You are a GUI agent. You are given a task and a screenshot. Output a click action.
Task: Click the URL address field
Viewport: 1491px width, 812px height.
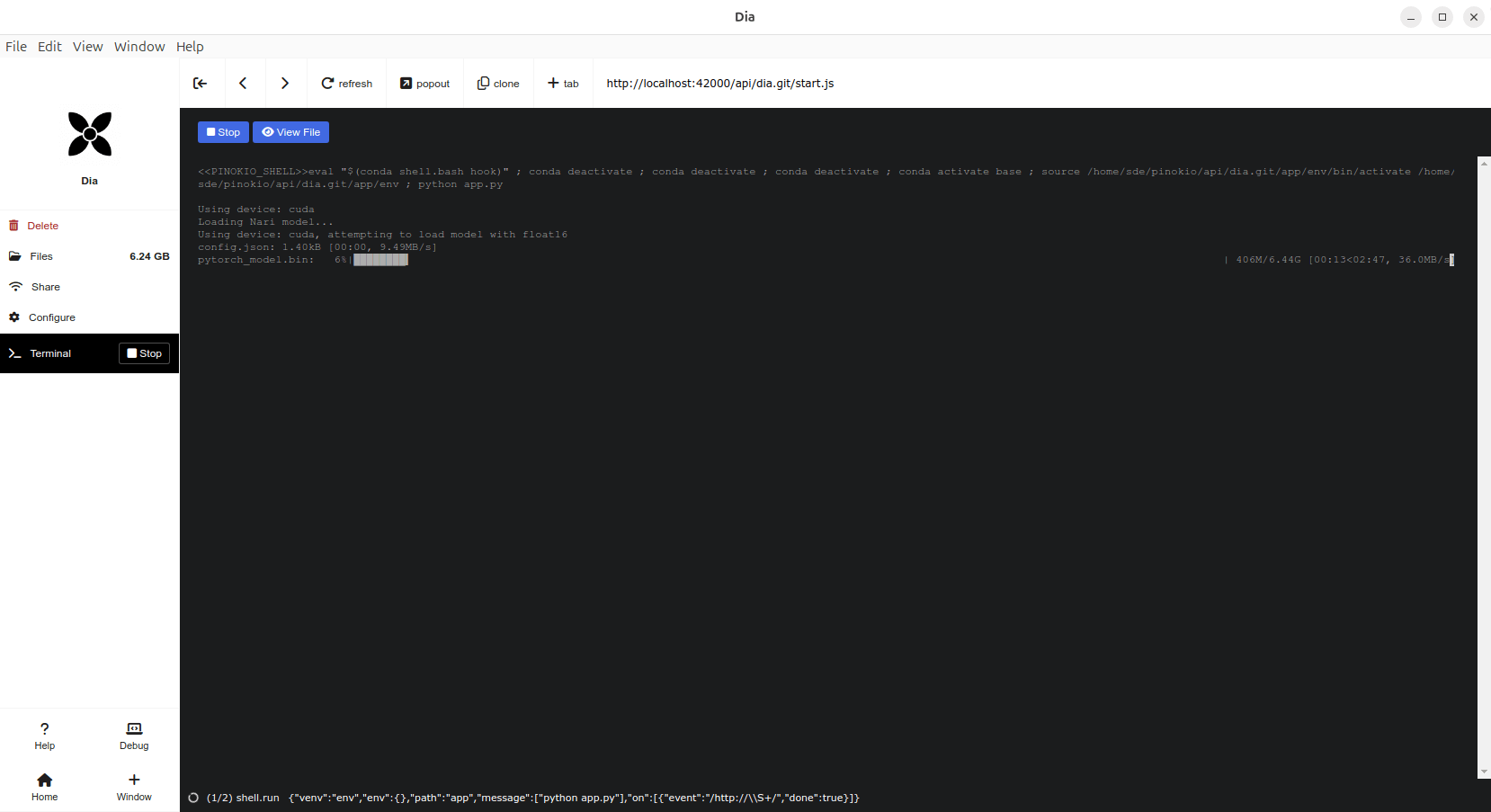tap(719, 83)
